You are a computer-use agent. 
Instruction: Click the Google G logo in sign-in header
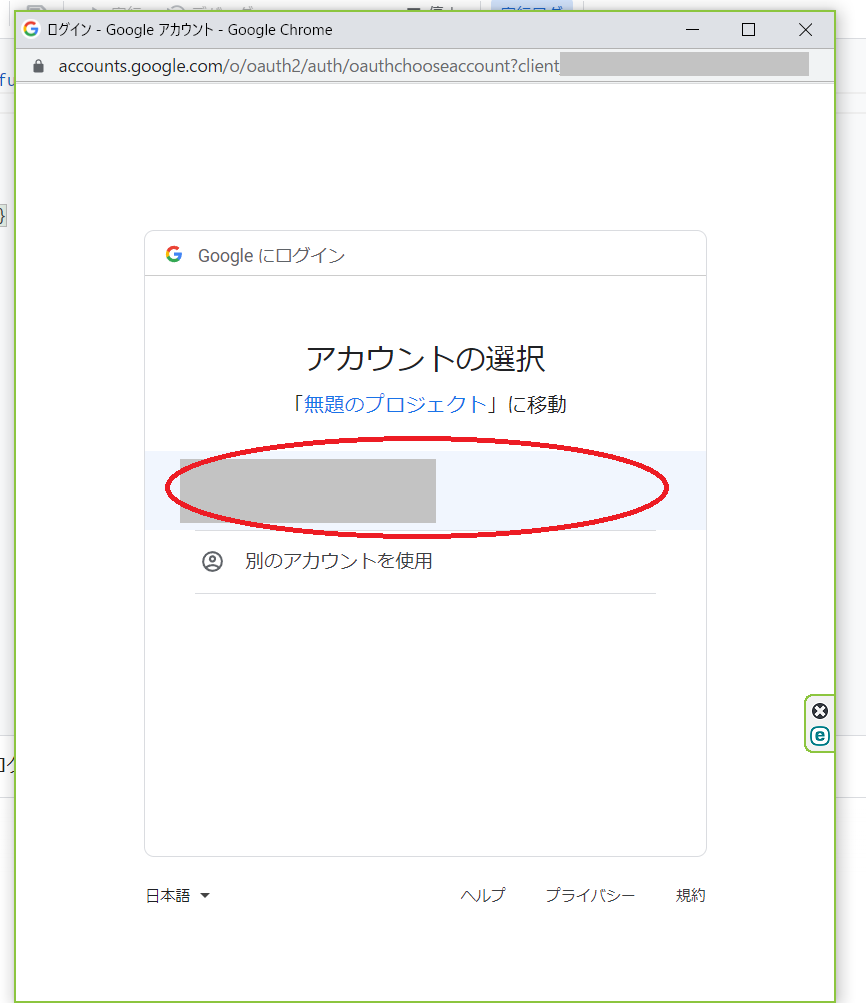(x=174, y=255)
